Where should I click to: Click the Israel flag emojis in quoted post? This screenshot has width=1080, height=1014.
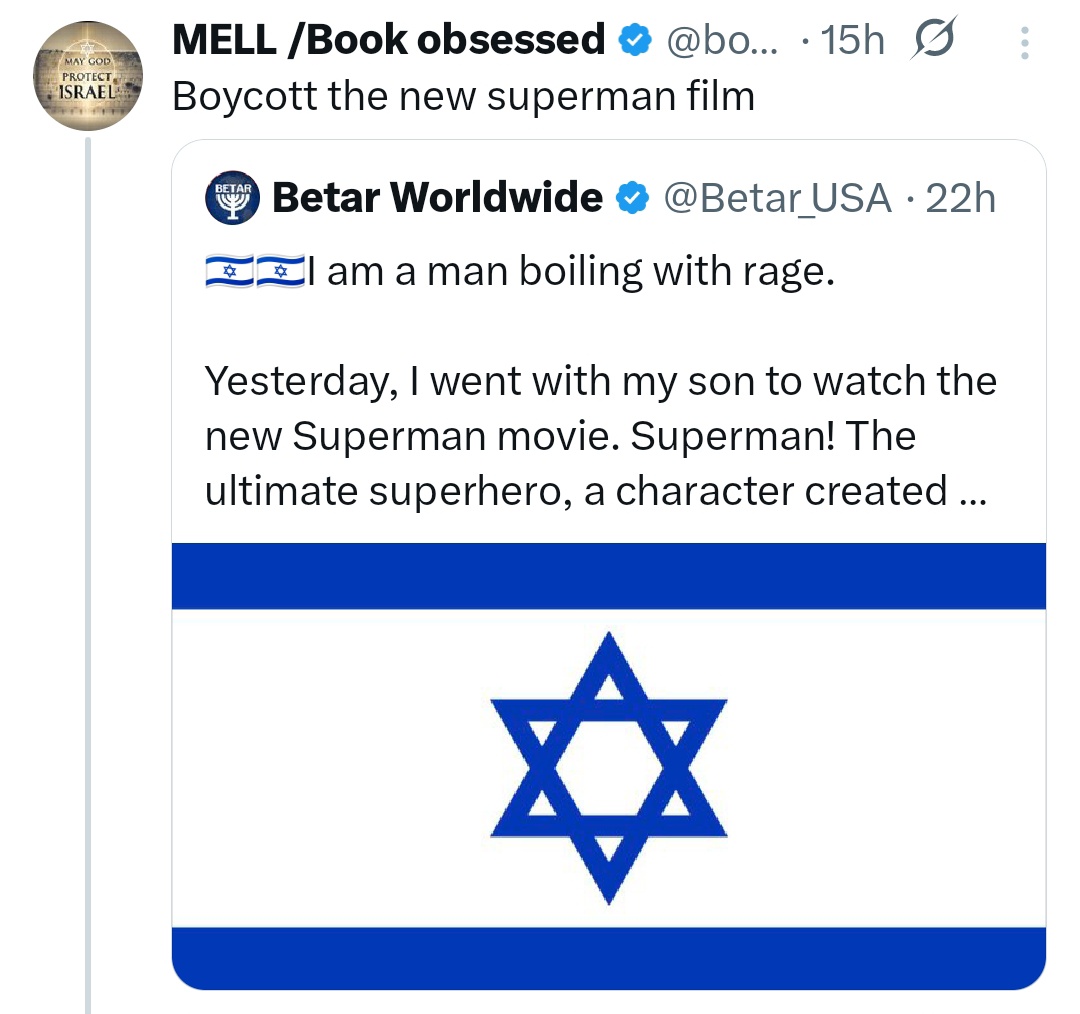tap(254, 272)
